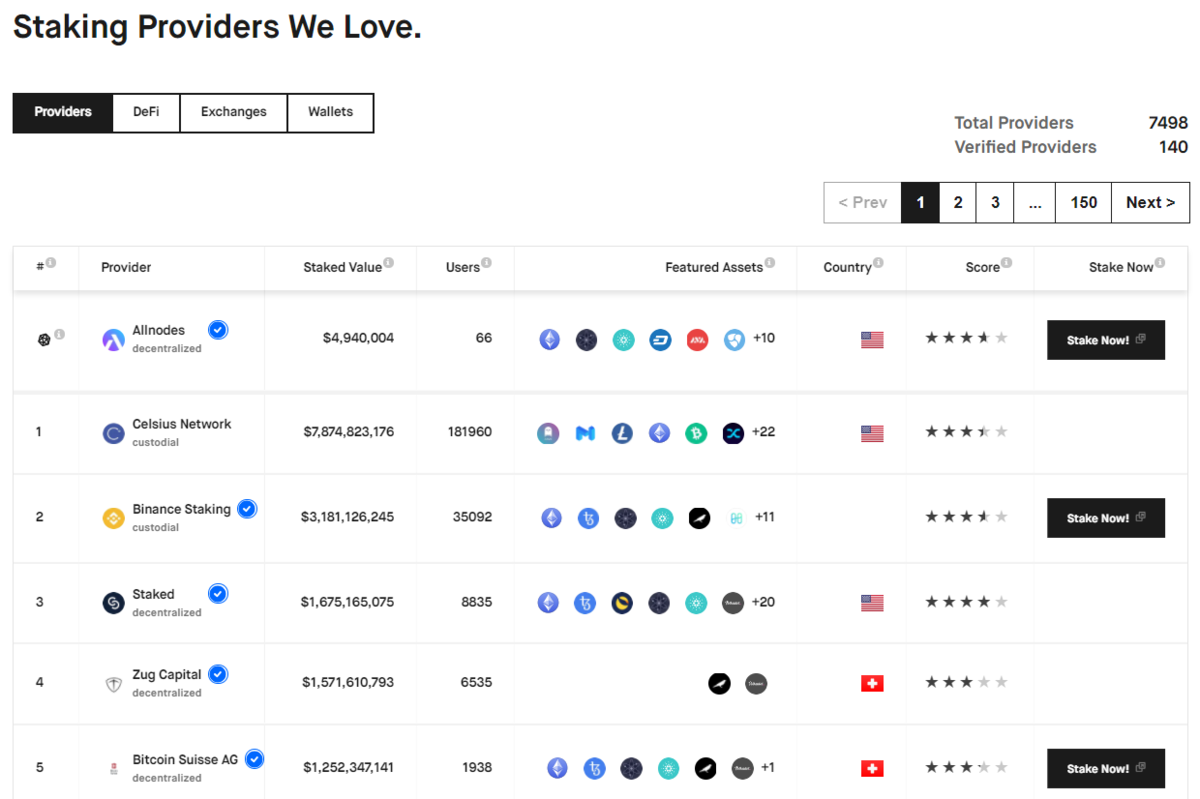Select the Wallets tab

click(x=331, y=112)
